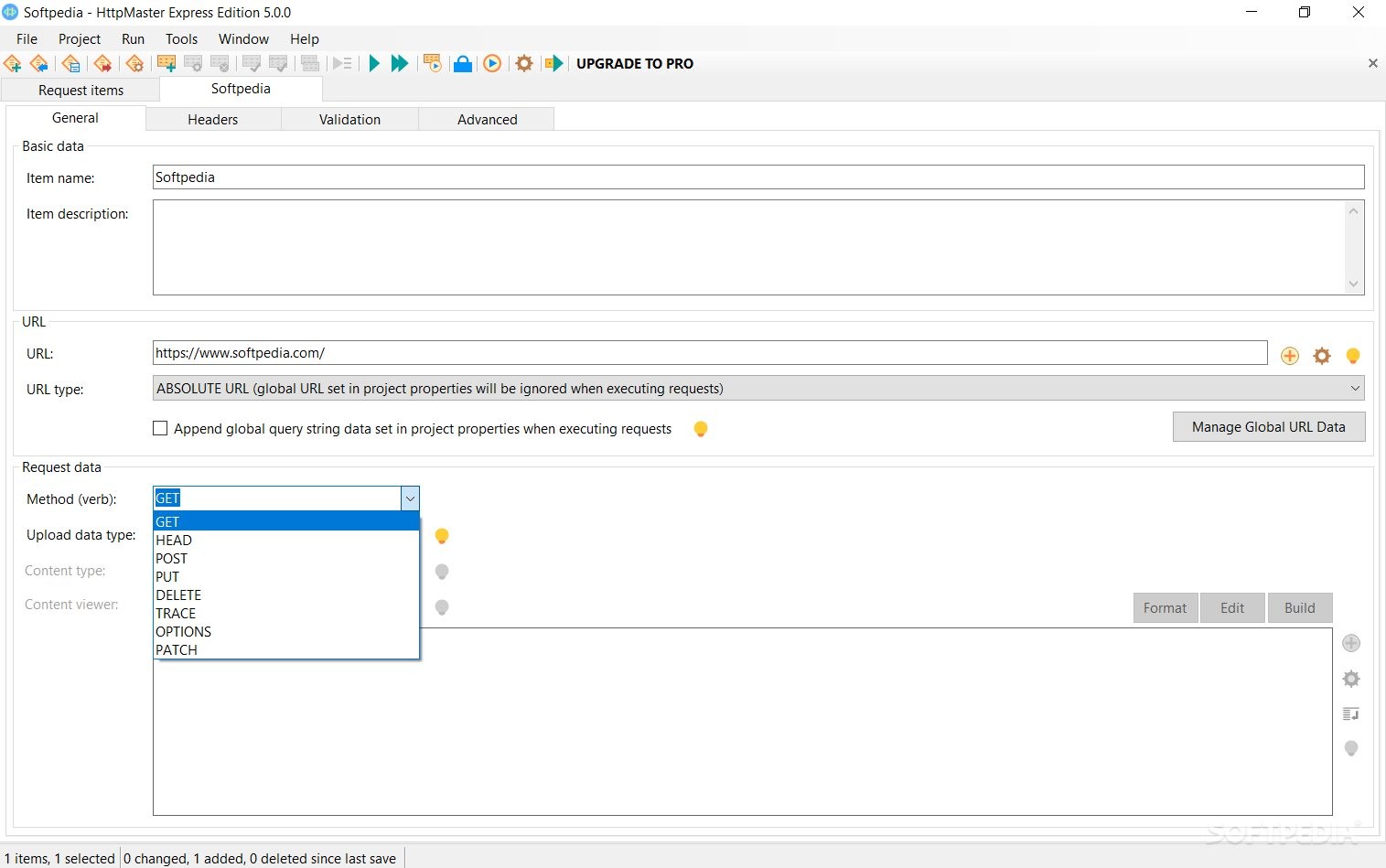This screenshot has width=1386, height=868.
Task: Enable Append global query string data checkbox
Action: [x=160, y=428]
